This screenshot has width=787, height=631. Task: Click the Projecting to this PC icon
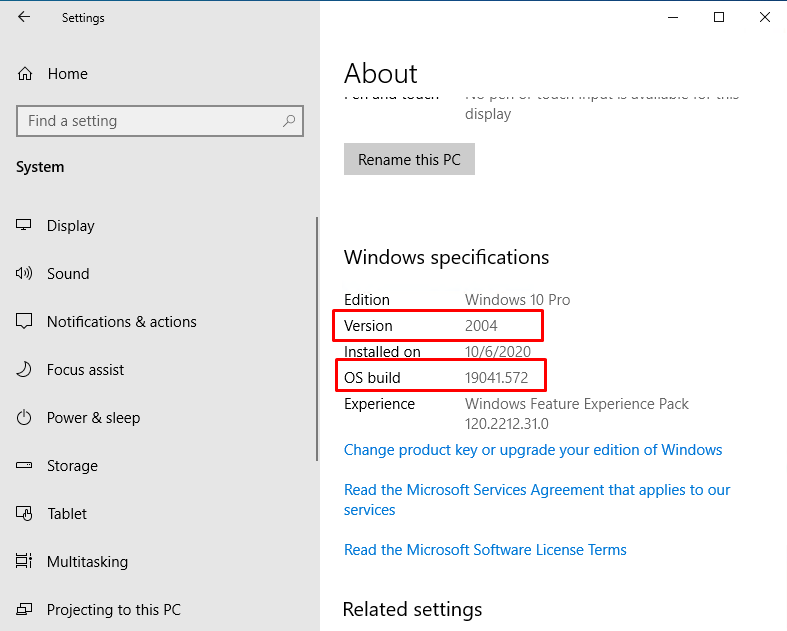coord(24,609)
